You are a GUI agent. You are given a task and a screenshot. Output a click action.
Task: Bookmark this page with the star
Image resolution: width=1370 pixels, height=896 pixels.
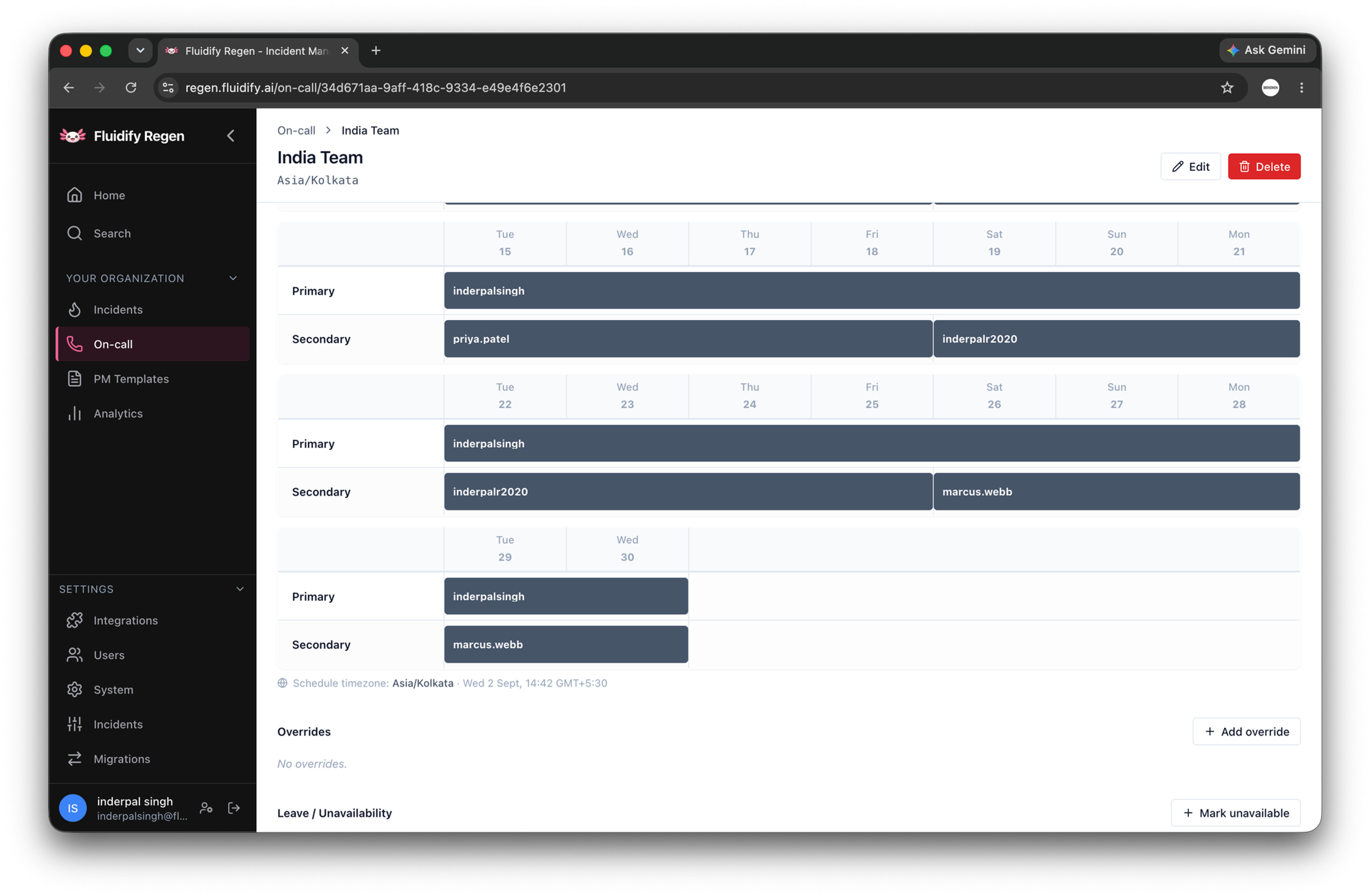pos(1227,87)
